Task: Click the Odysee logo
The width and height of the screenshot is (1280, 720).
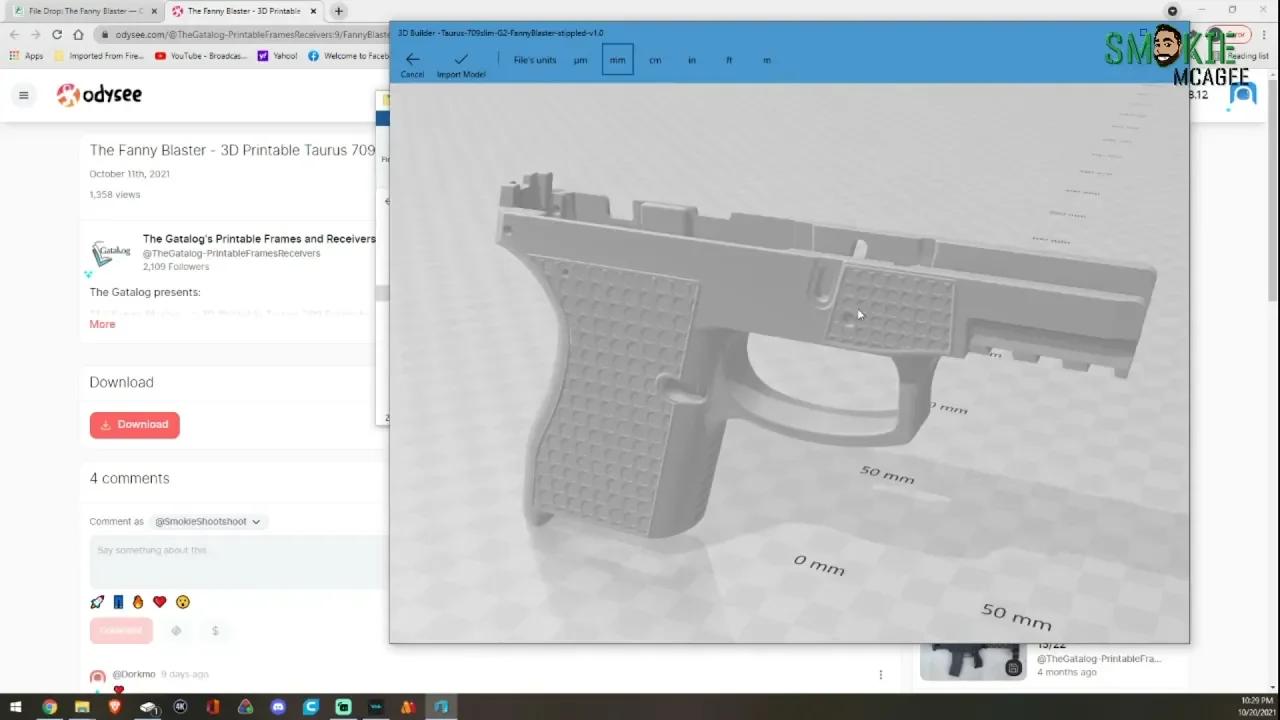Action: click(98, 95)
